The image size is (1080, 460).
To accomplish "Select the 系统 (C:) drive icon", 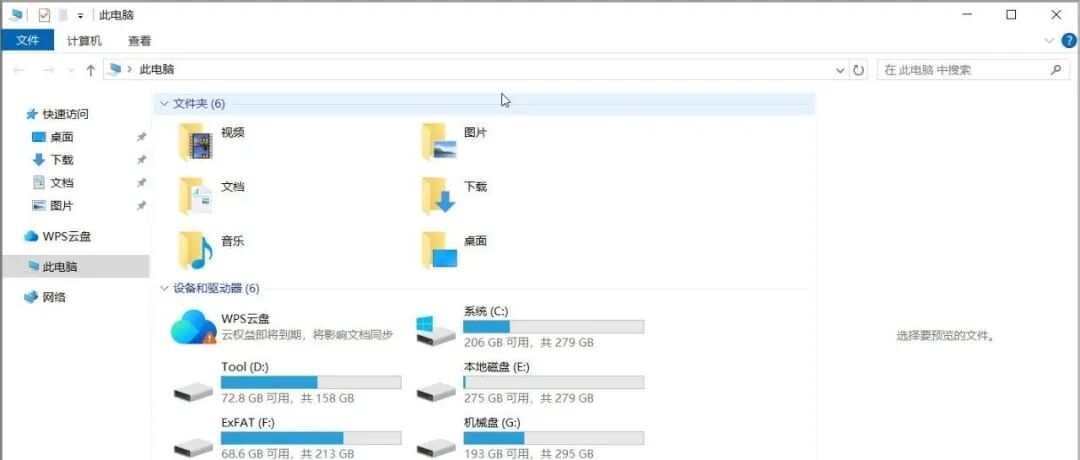I will click(436, 331).
